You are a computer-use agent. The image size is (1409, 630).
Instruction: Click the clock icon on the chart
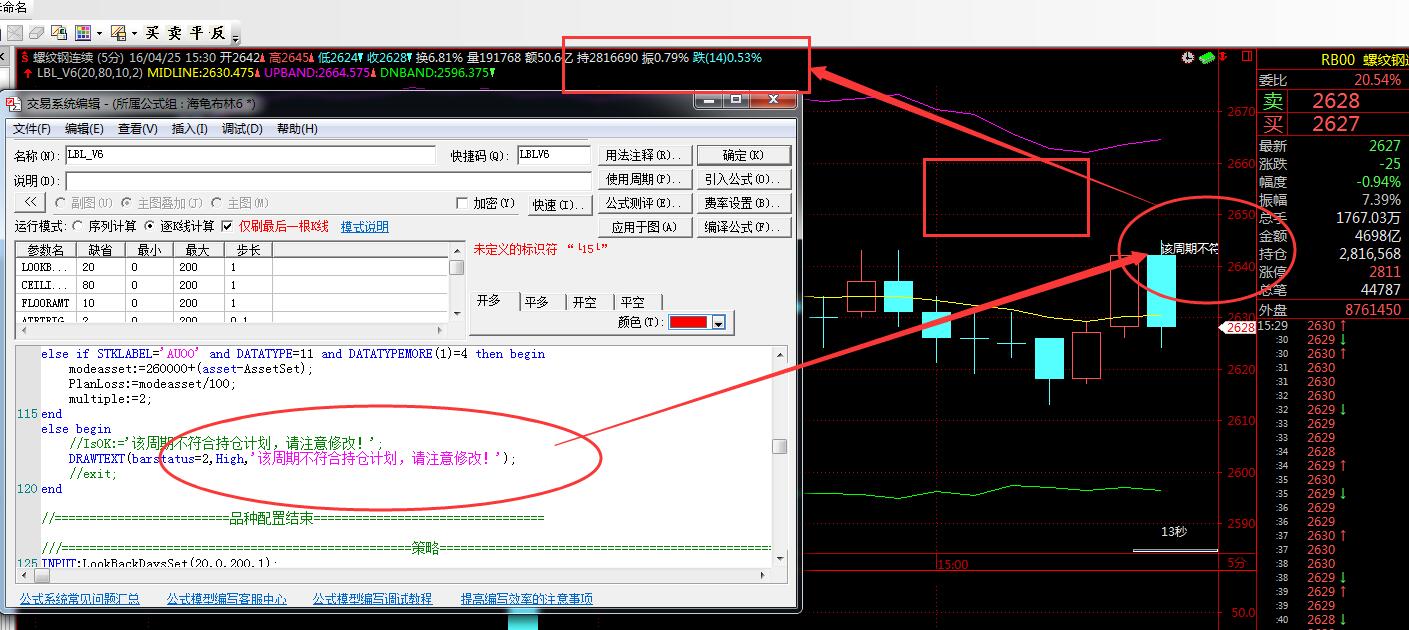click(x=1187, y=58)
